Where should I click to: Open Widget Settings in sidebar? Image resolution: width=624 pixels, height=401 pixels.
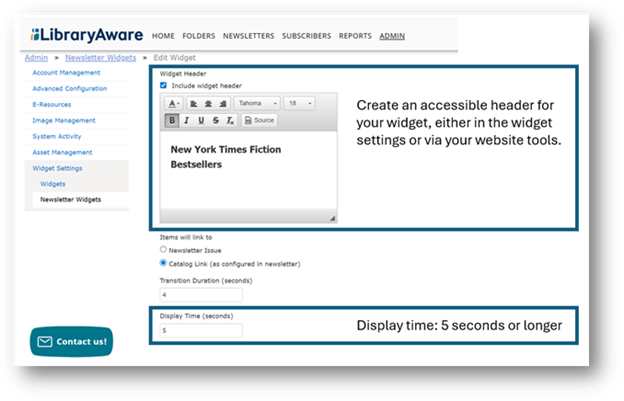pyautogui.click(x=57, y=168)
